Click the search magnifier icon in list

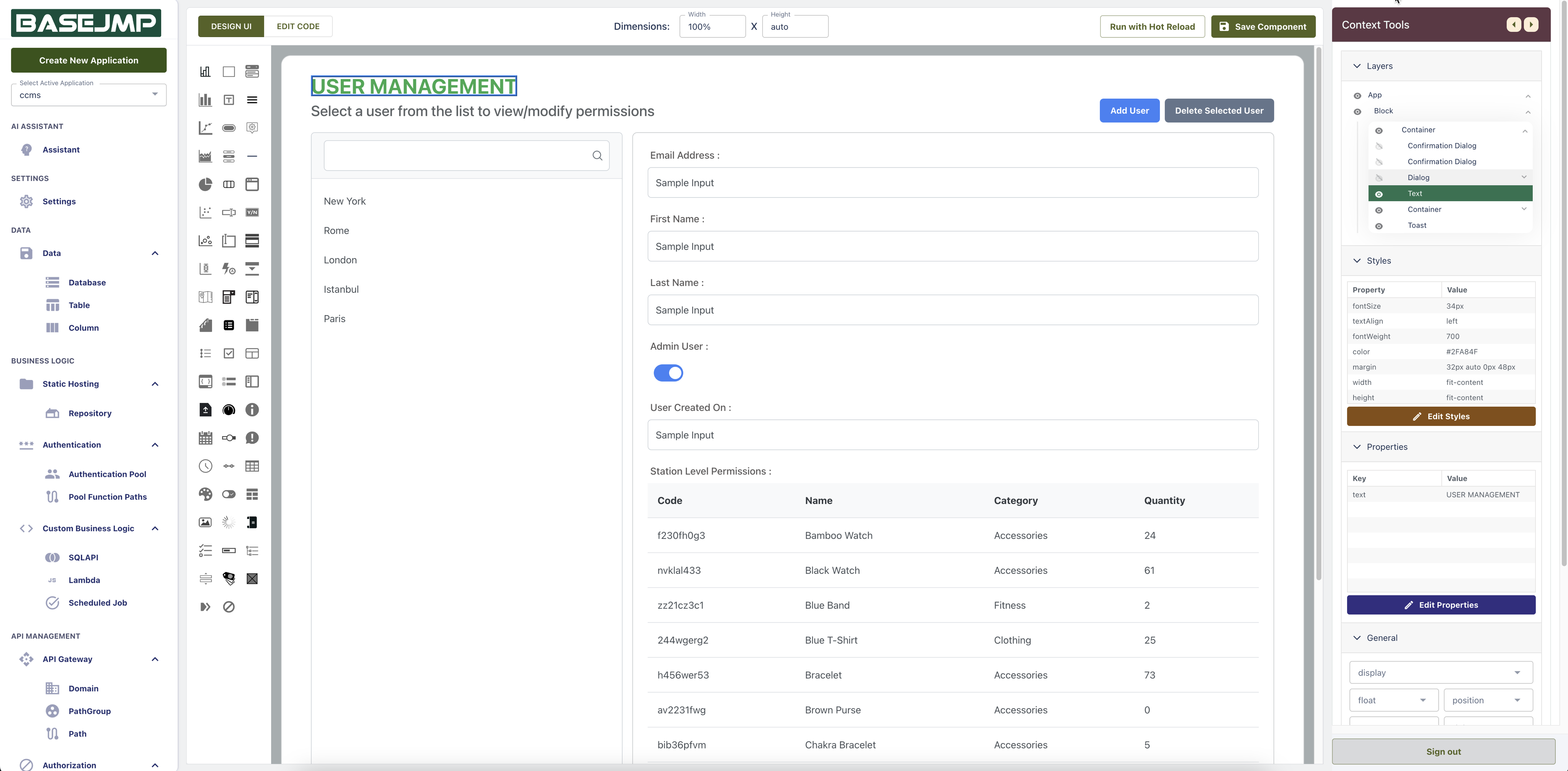[597, 156]
